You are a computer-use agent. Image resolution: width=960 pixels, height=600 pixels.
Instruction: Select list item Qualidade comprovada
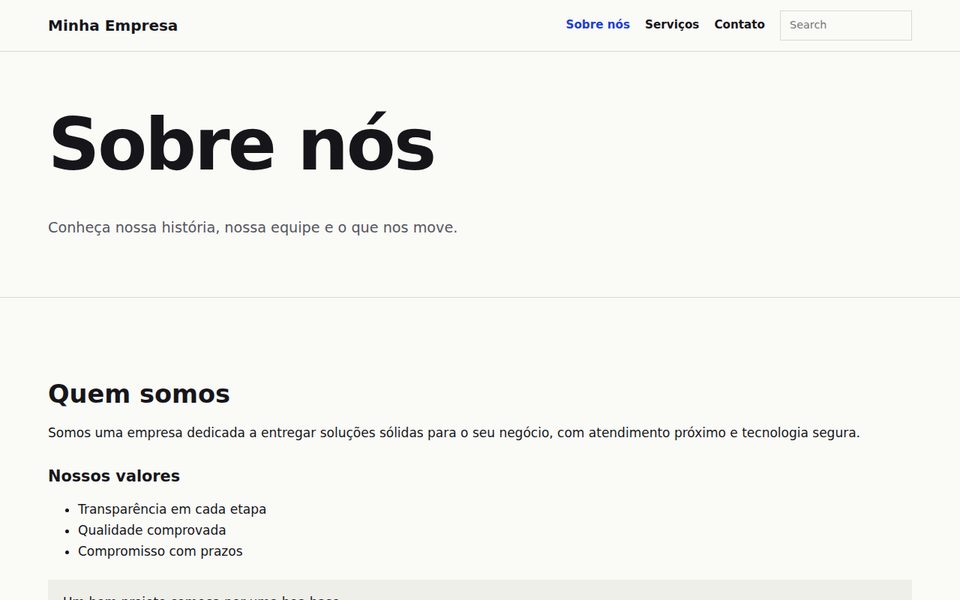click(x=152, y=530)
